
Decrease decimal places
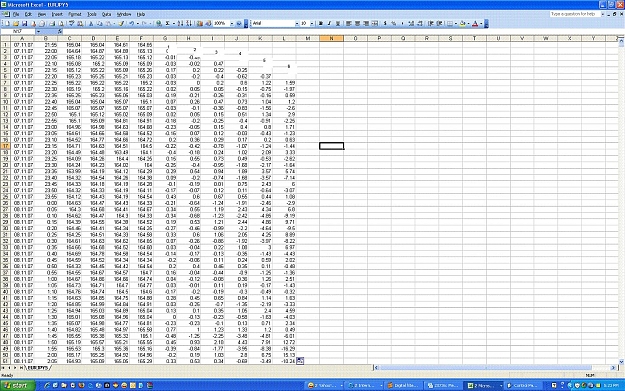click(419, 24)
